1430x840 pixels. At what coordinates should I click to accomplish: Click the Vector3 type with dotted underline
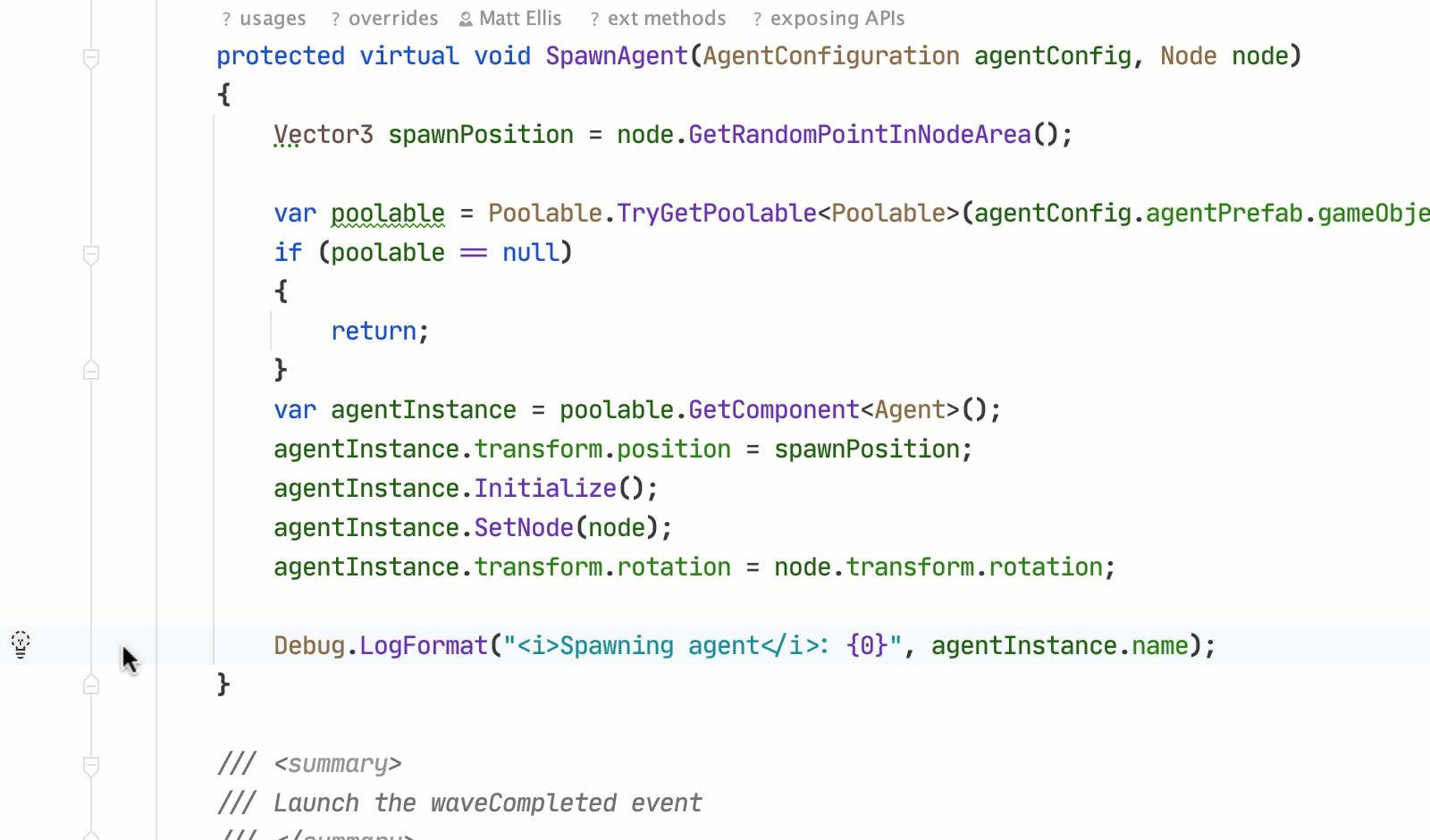(323, 135)
